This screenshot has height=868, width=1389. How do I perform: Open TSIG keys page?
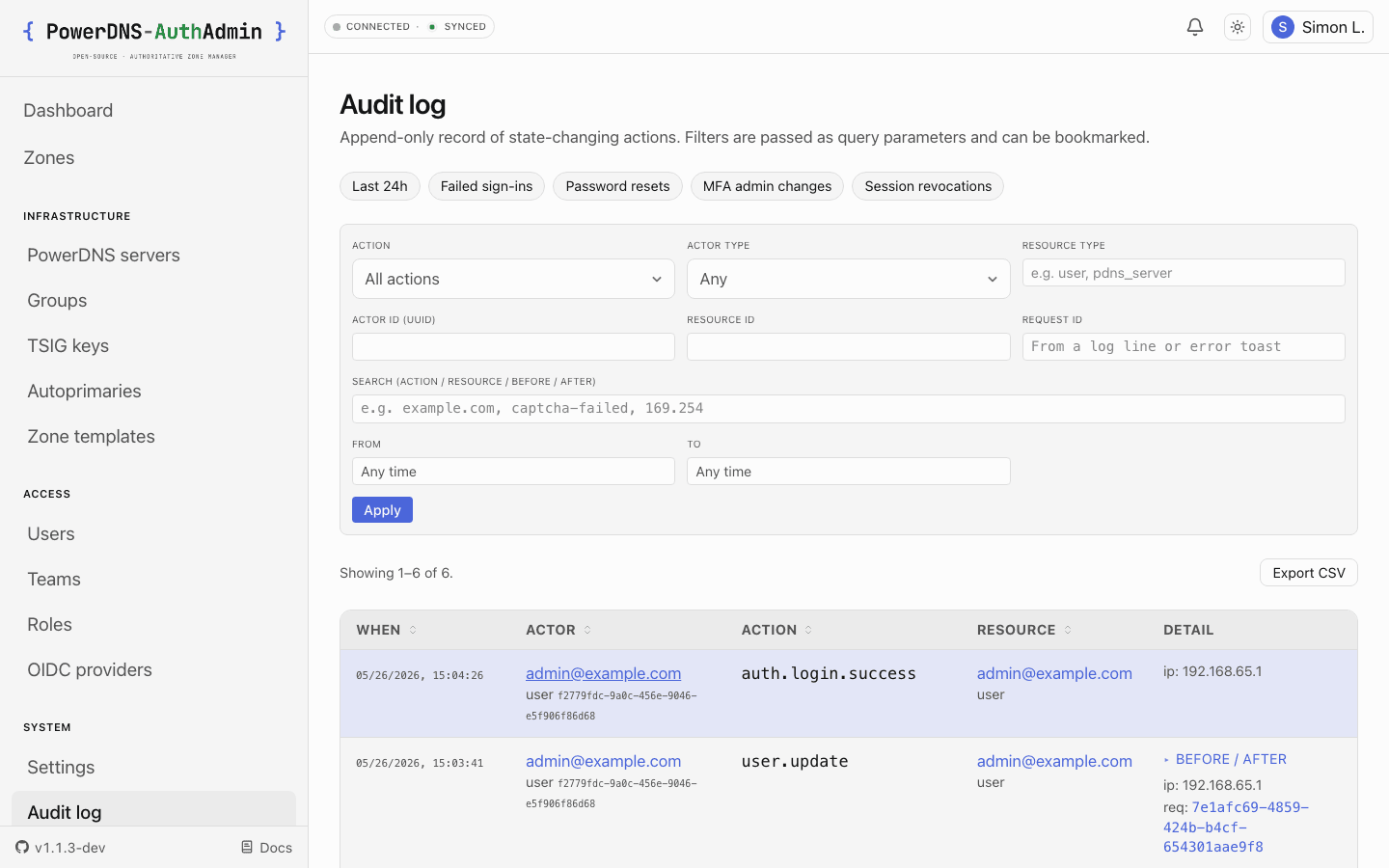(68, 345)
